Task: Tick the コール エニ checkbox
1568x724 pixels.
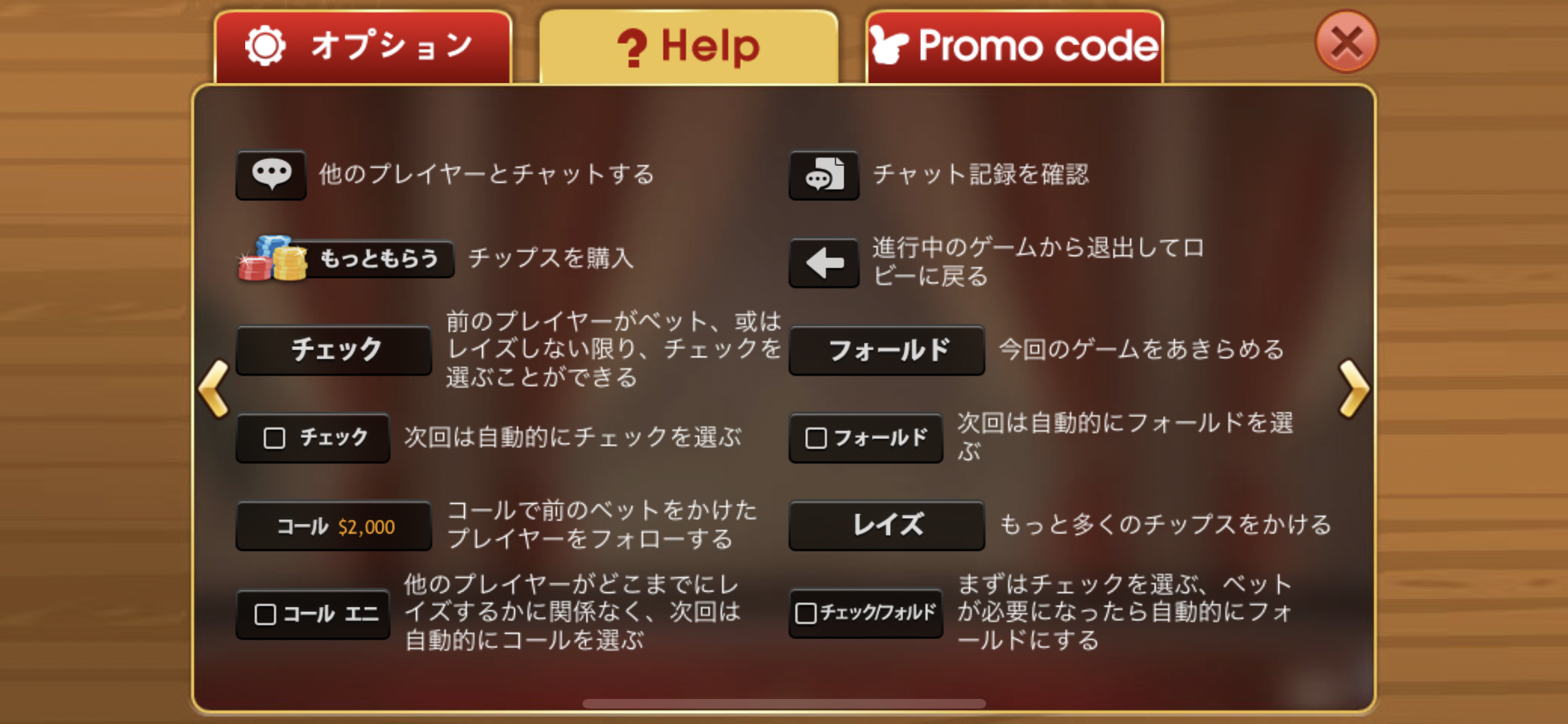Action: pyautogui.click(x=265, y=614)
